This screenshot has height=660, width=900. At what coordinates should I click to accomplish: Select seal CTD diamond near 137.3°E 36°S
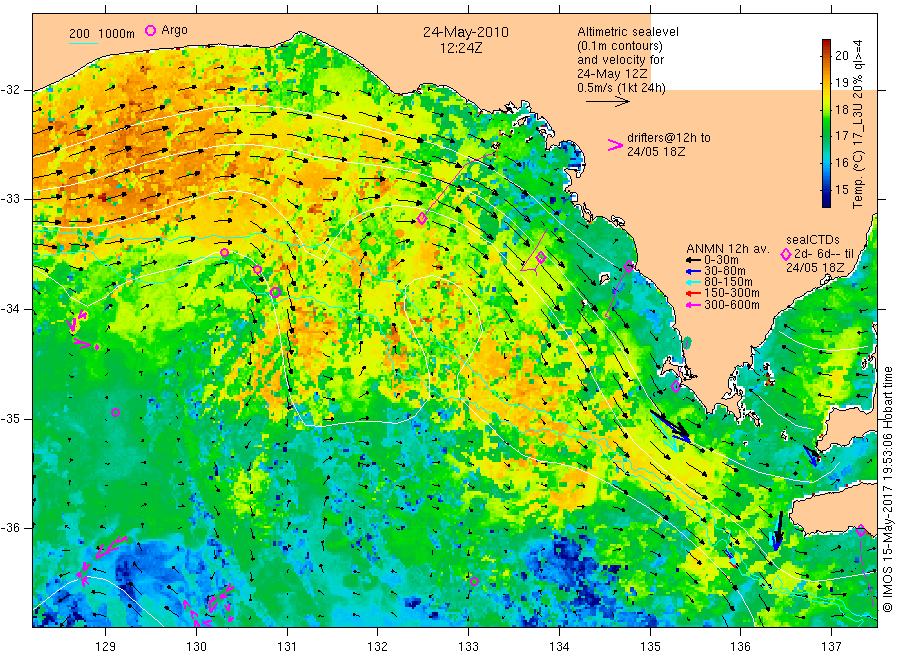click(x=860, y=531)
